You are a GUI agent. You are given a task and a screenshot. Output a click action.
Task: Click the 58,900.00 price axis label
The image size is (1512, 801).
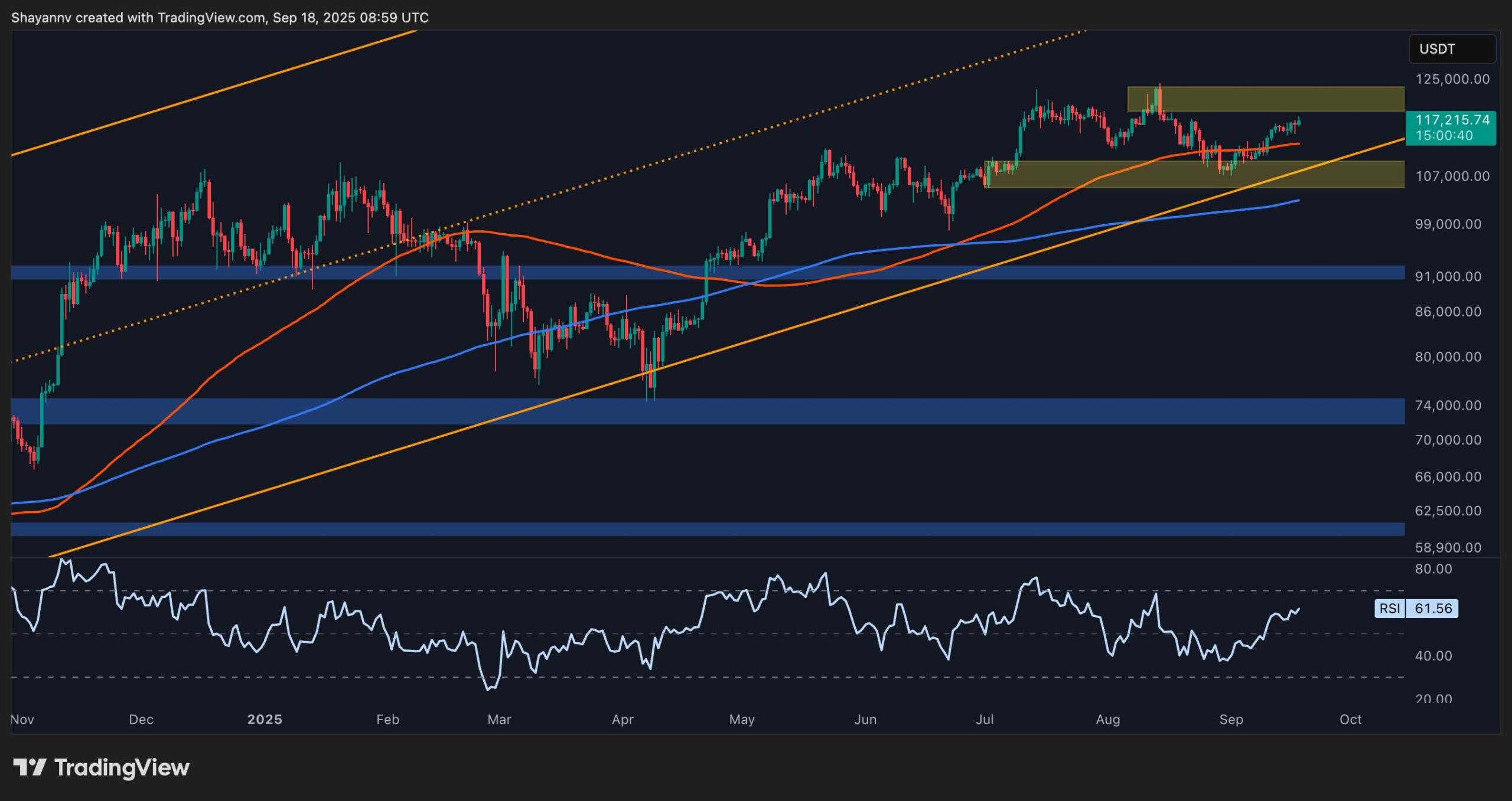tap(1448, 548)
